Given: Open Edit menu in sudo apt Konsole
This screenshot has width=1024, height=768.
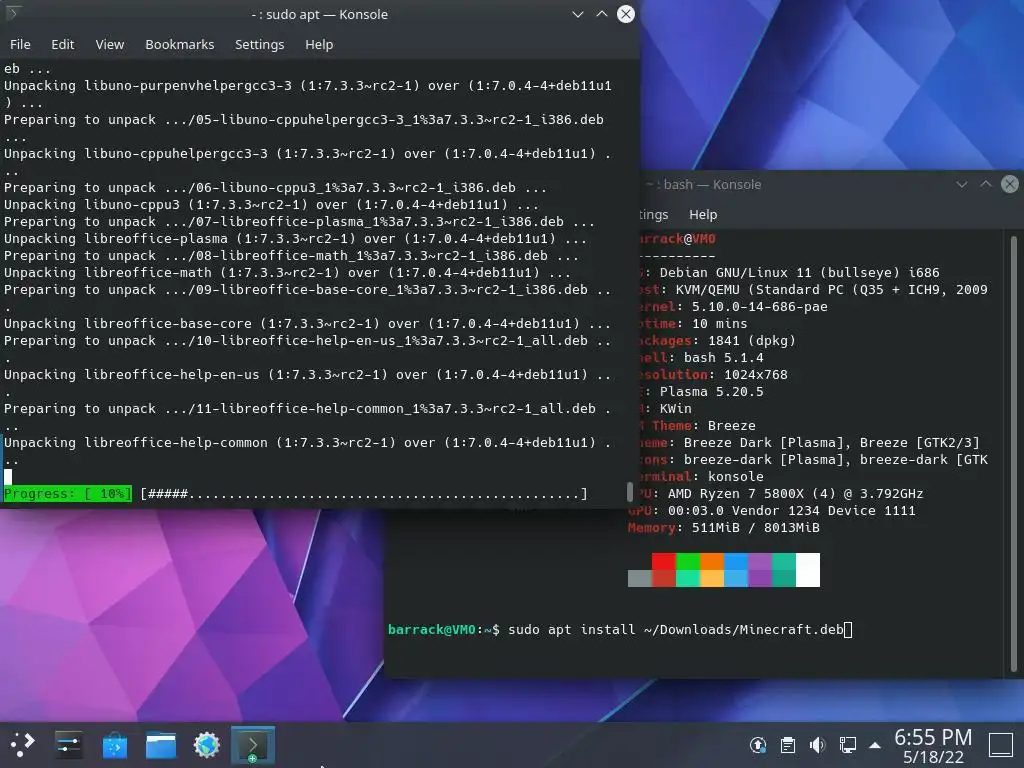Looking at the screenshot, I should [63, 44].
